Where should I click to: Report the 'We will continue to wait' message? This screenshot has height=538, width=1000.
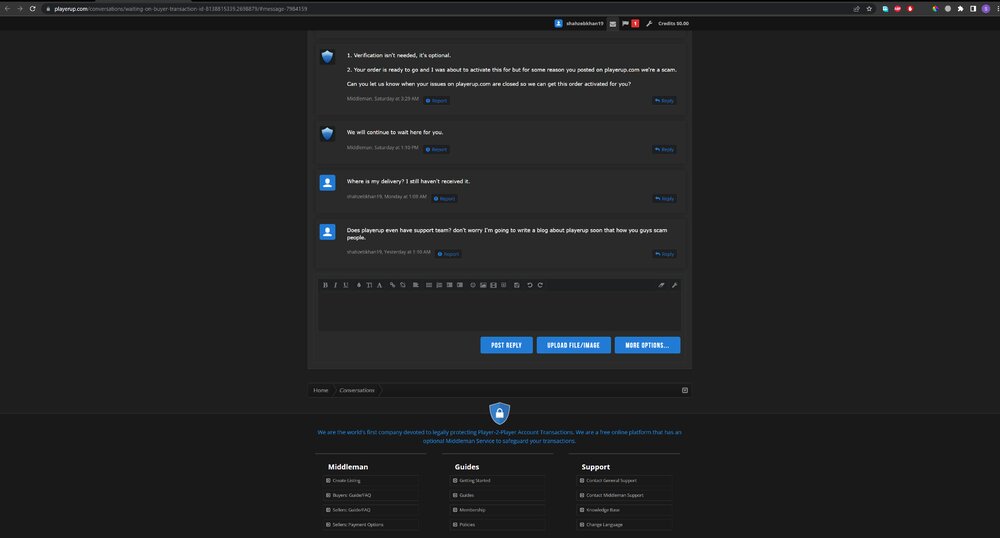tap(437, 150)
